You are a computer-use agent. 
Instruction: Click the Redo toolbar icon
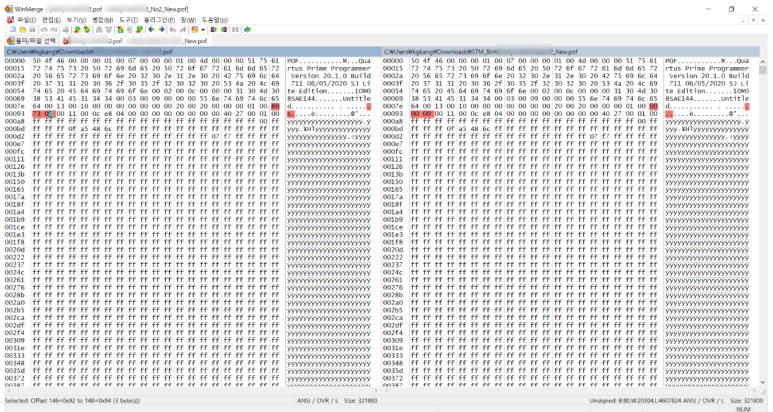point(54,30)
